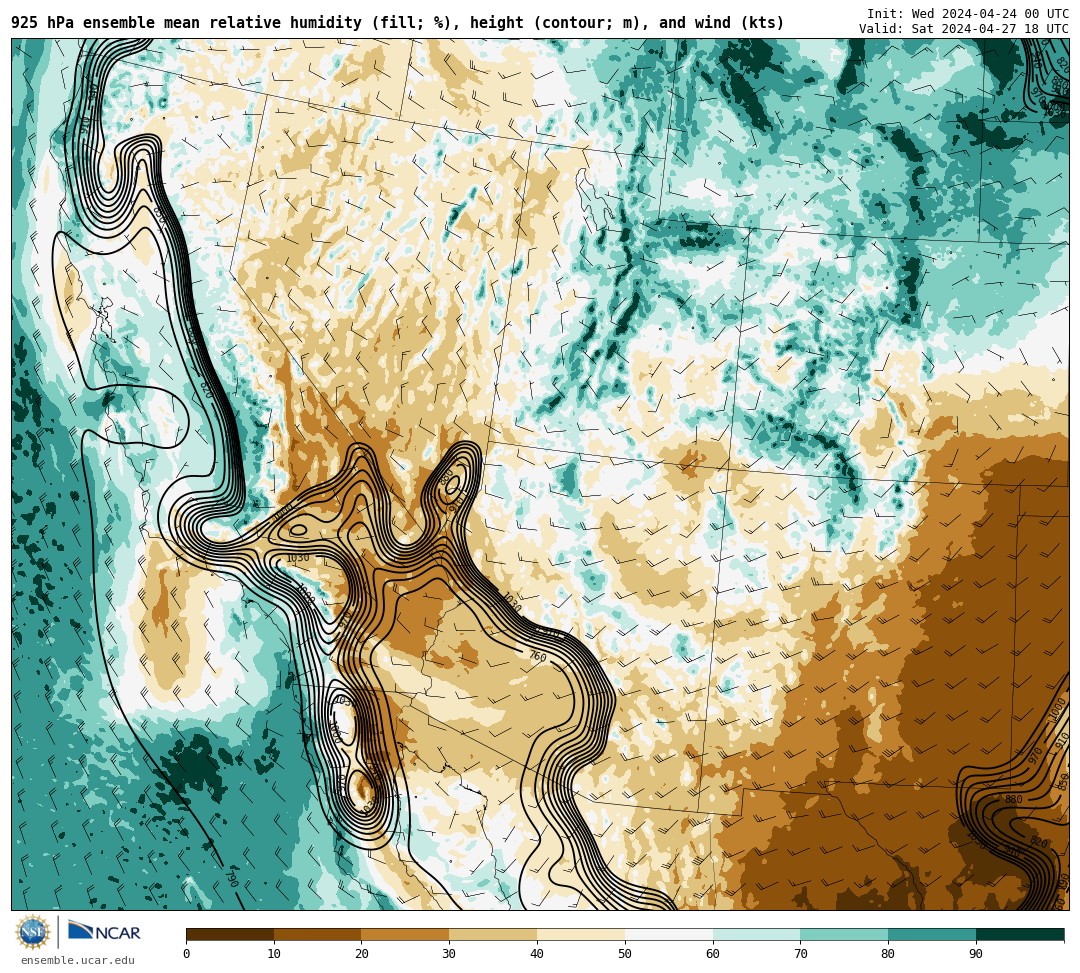Click the 0-10% darkest brown colorbar segment
The width and height of the screenshot is (1080, 973).
[230, 934]
